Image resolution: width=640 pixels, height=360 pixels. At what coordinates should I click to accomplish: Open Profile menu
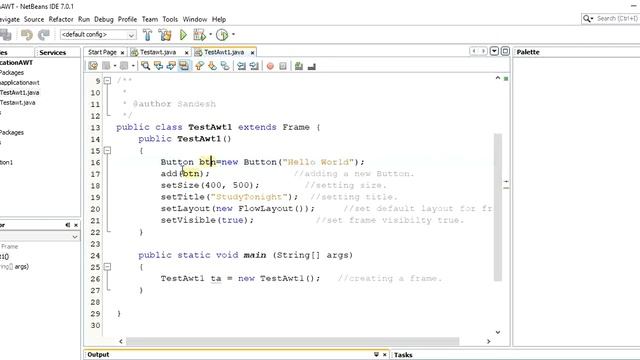pyautogui.click(x=127, y=19)
